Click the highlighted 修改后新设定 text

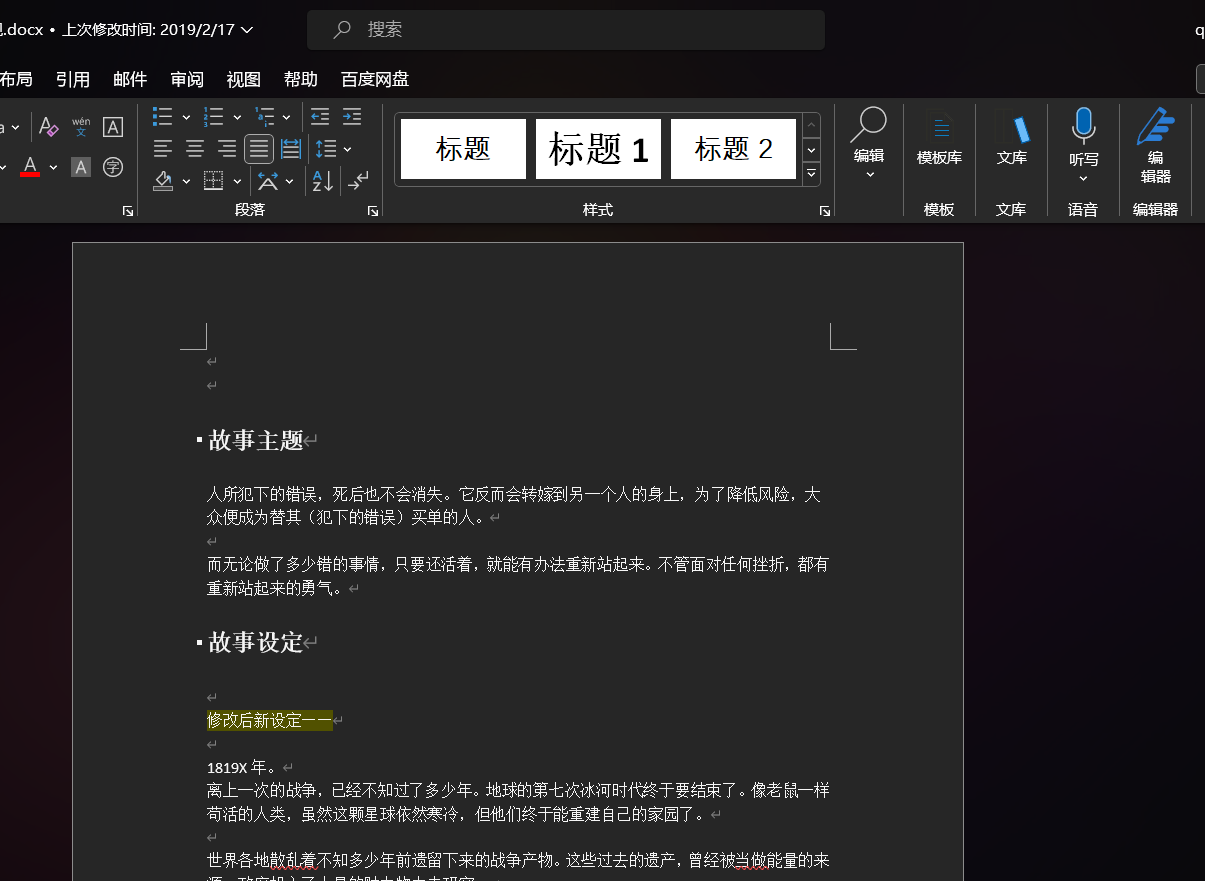269,720
